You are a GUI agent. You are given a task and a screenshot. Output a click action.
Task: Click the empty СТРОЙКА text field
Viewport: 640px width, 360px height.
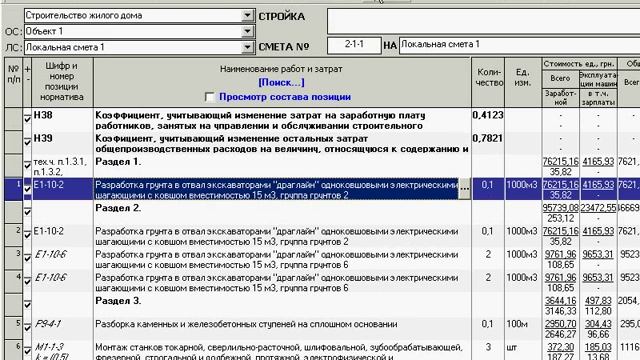[x=483, y=21]
